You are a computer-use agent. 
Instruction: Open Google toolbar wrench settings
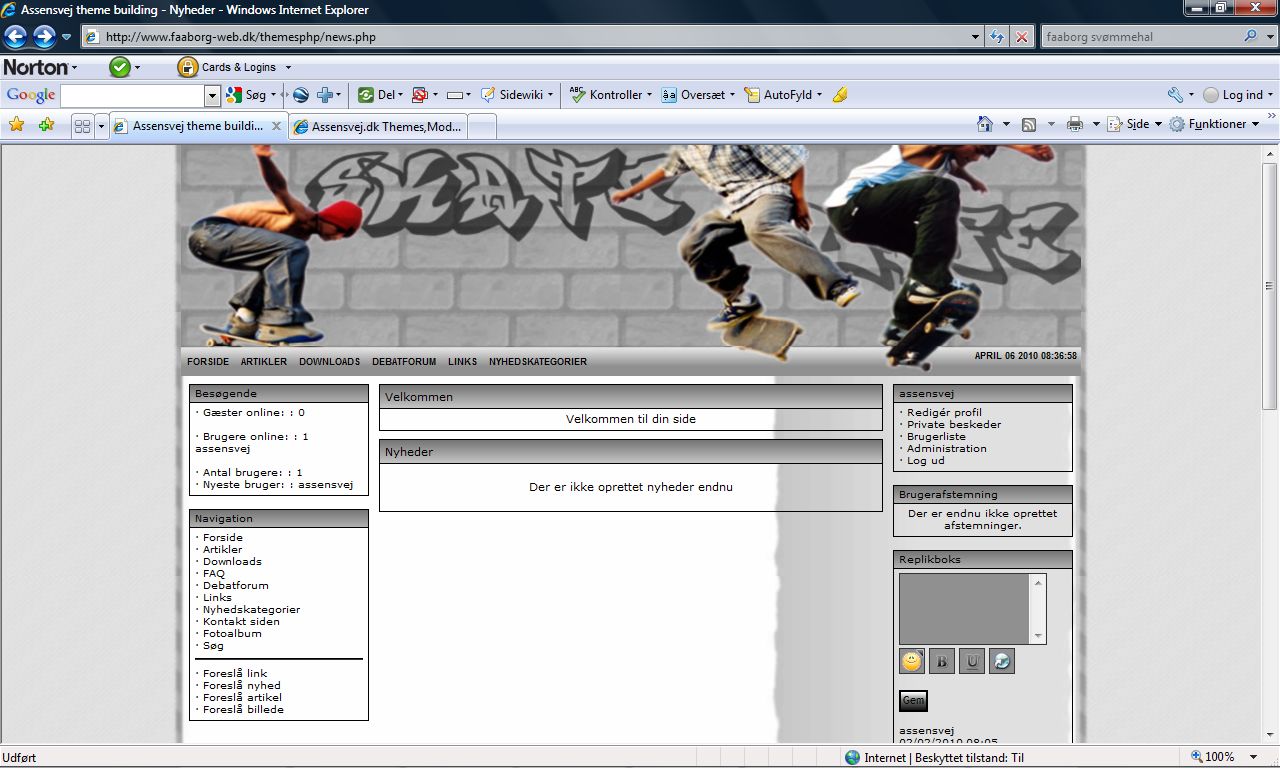point(1175,95)
